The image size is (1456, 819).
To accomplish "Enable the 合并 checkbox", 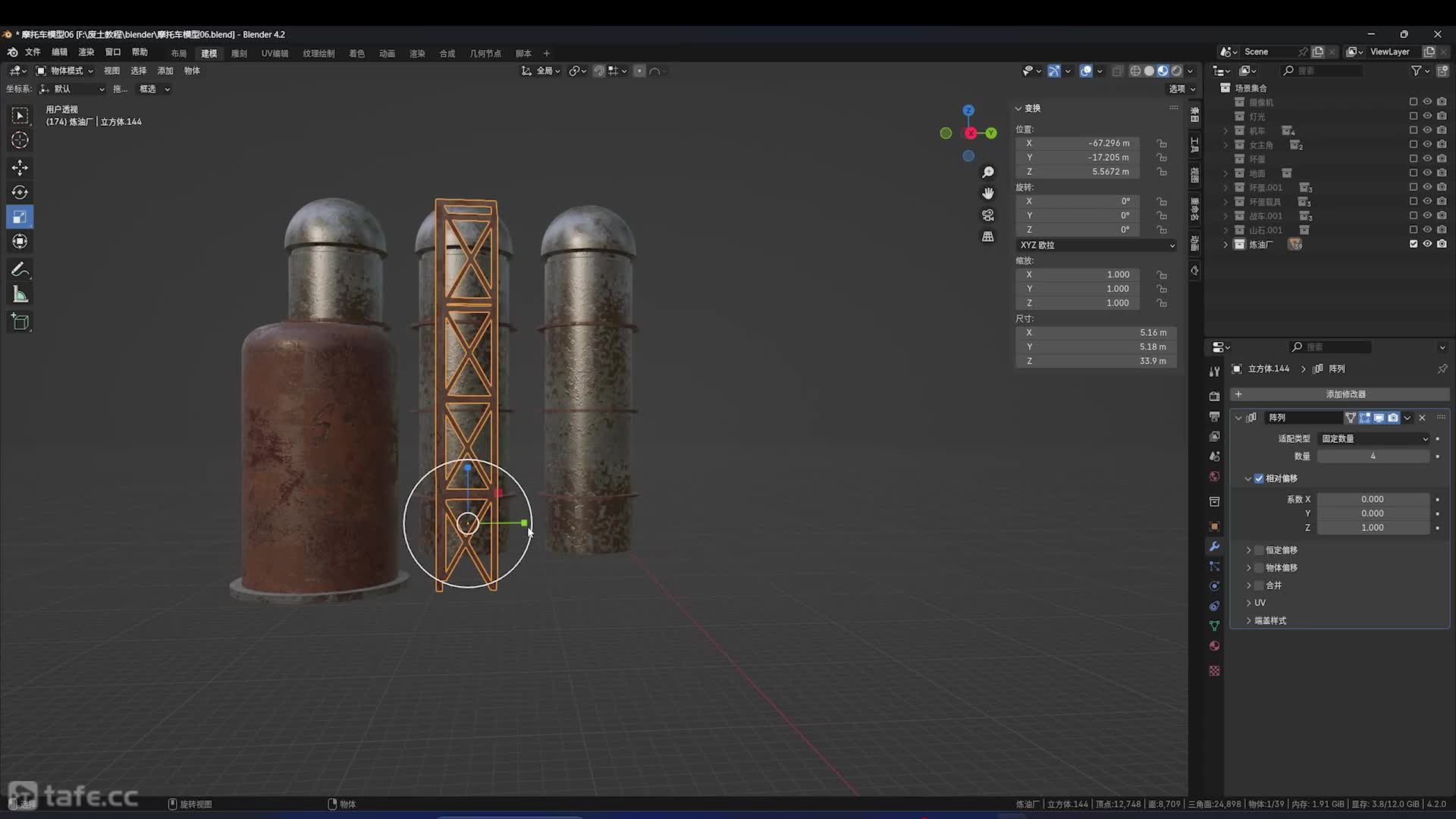I will pyautogui.click(x=1259, y=585).
